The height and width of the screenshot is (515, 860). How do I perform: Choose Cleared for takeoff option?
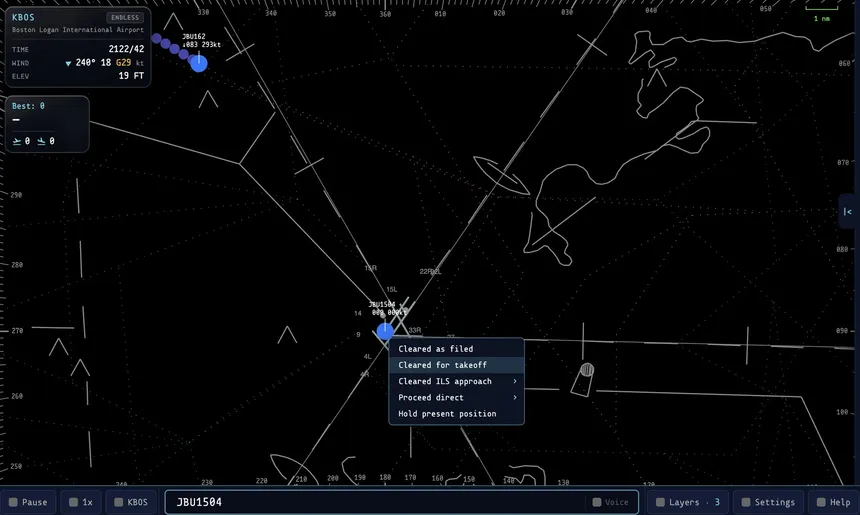click(456, 365)
